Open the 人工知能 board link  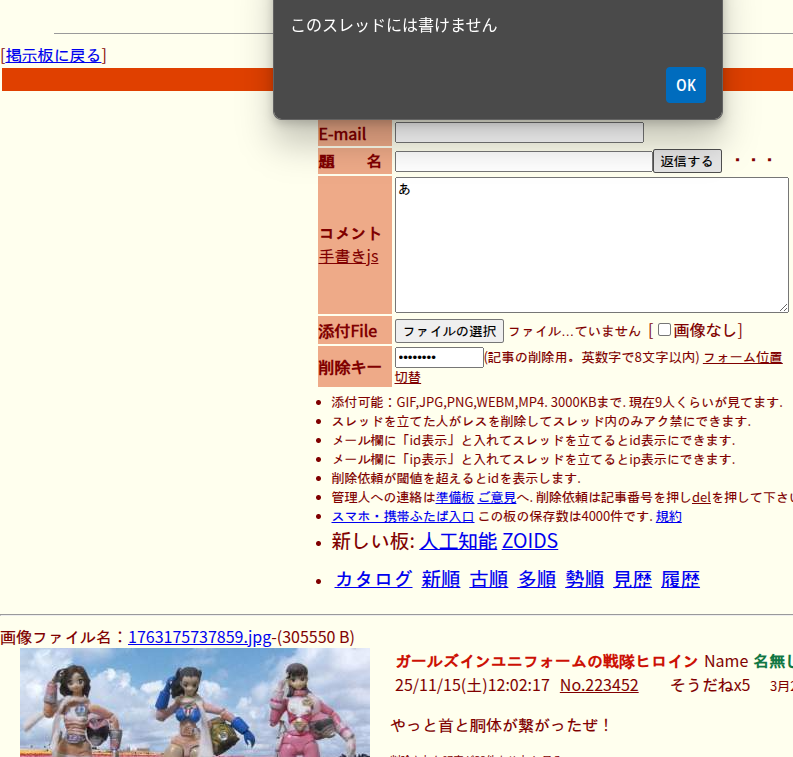(x=458, y=542)
